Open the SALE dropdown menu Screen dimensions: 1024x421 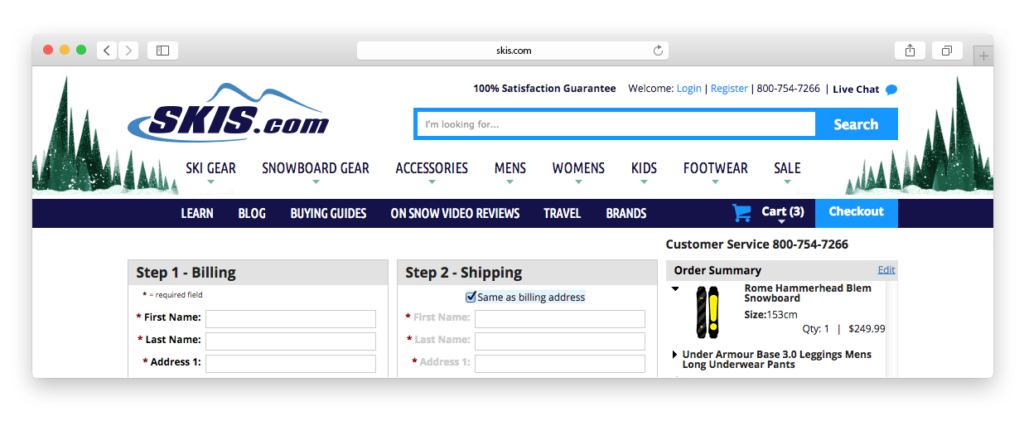click(x=787, y=168)
